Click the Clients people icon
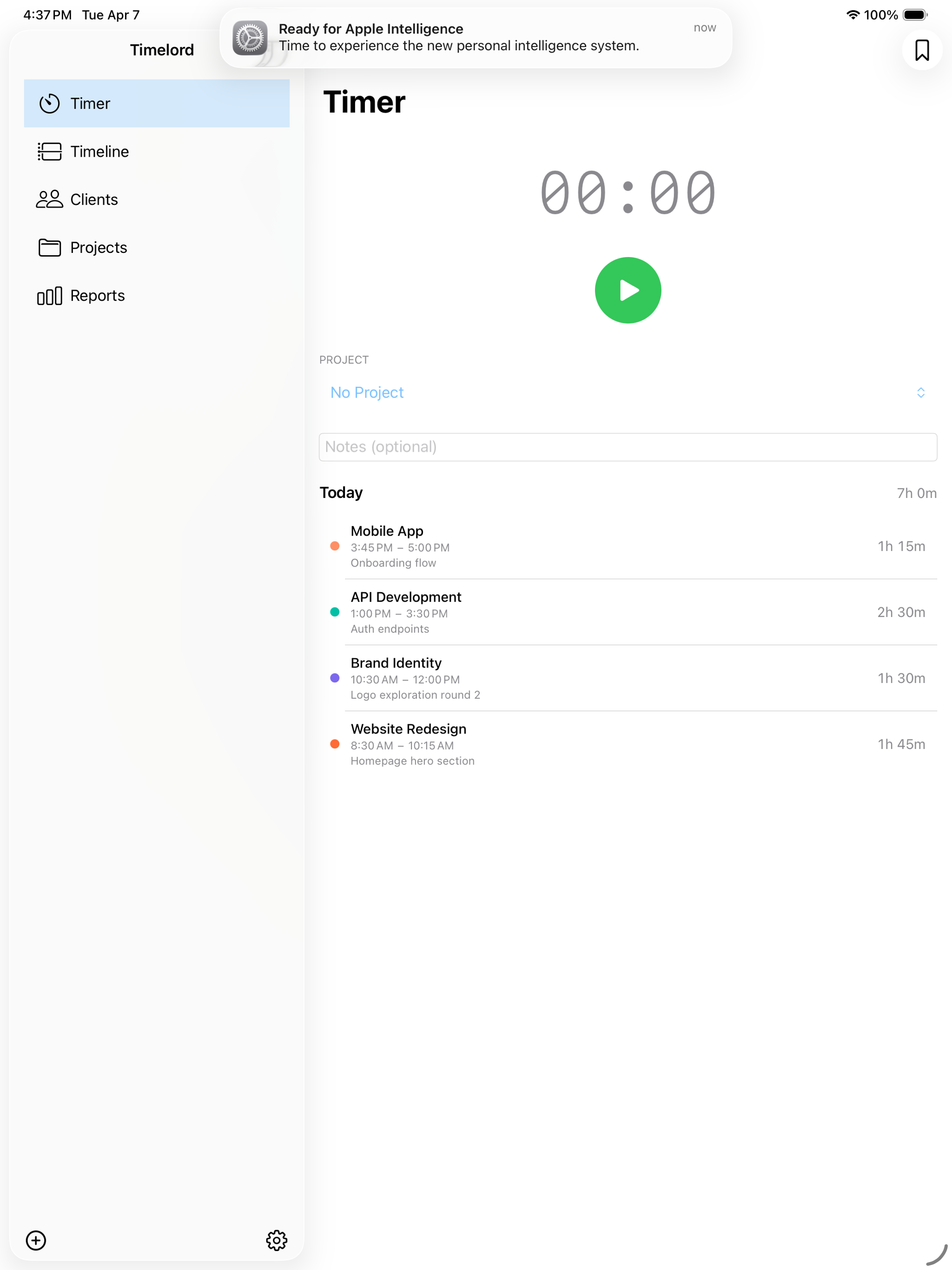Image resolution: width=952 pixels, height=1270 pixels. point(49,199)
